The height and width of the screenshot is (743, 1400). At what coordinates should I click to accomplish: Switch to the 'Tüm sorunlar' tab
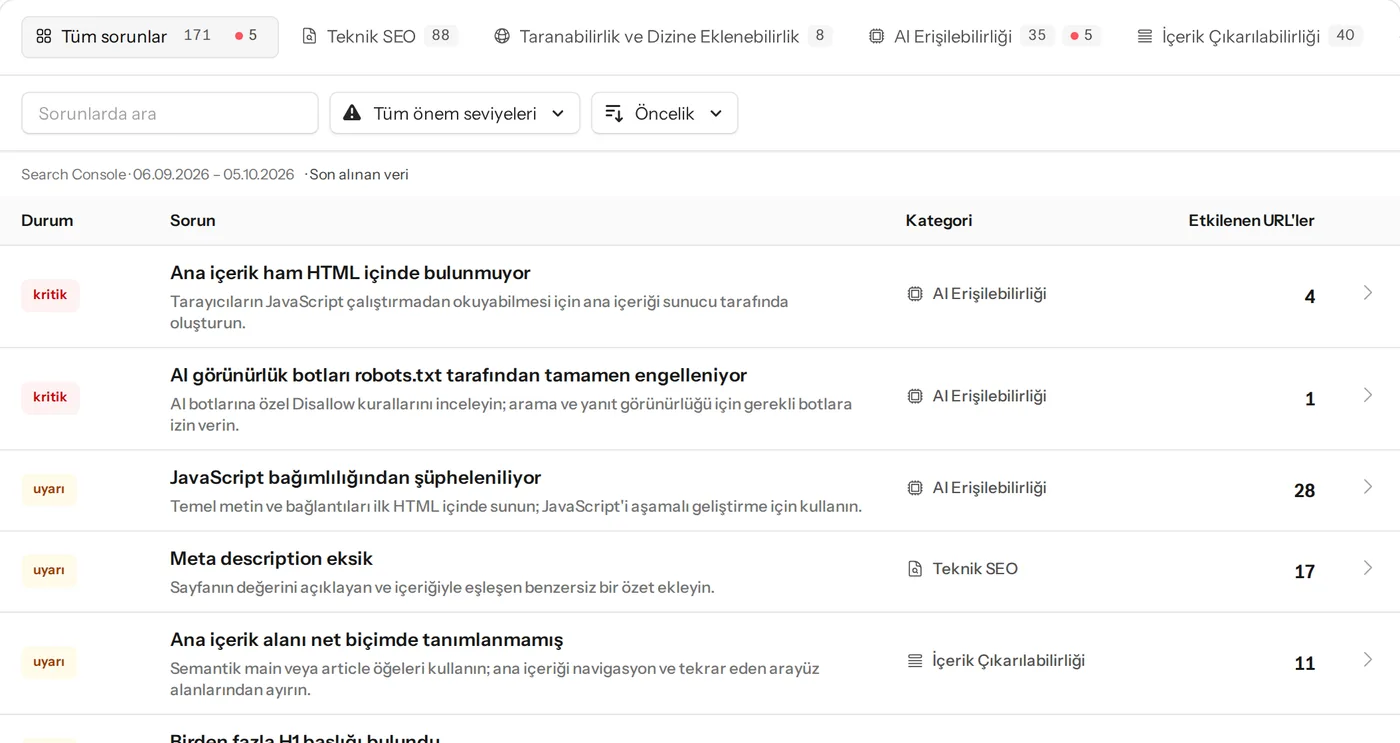click(150, 37)
